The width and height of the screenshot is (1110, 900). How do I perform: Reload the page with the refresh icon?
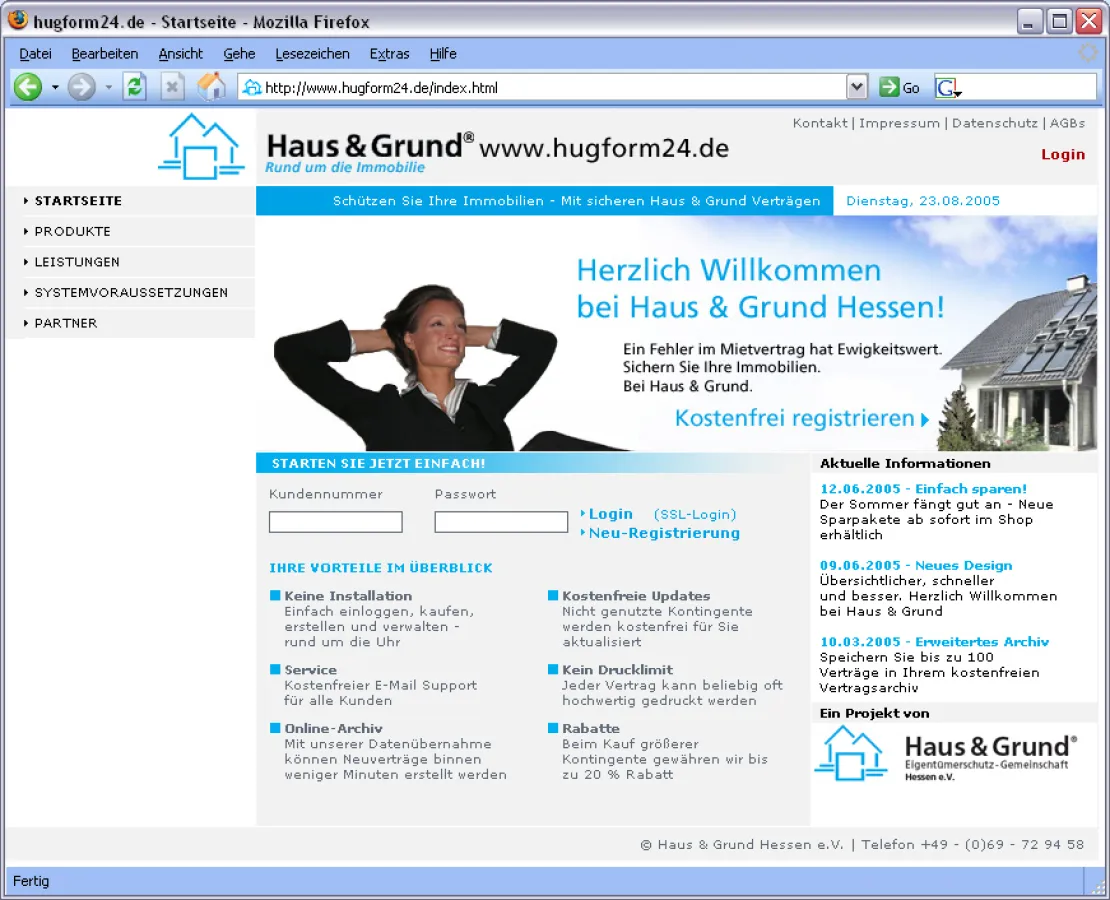click(x=134, y=88)
